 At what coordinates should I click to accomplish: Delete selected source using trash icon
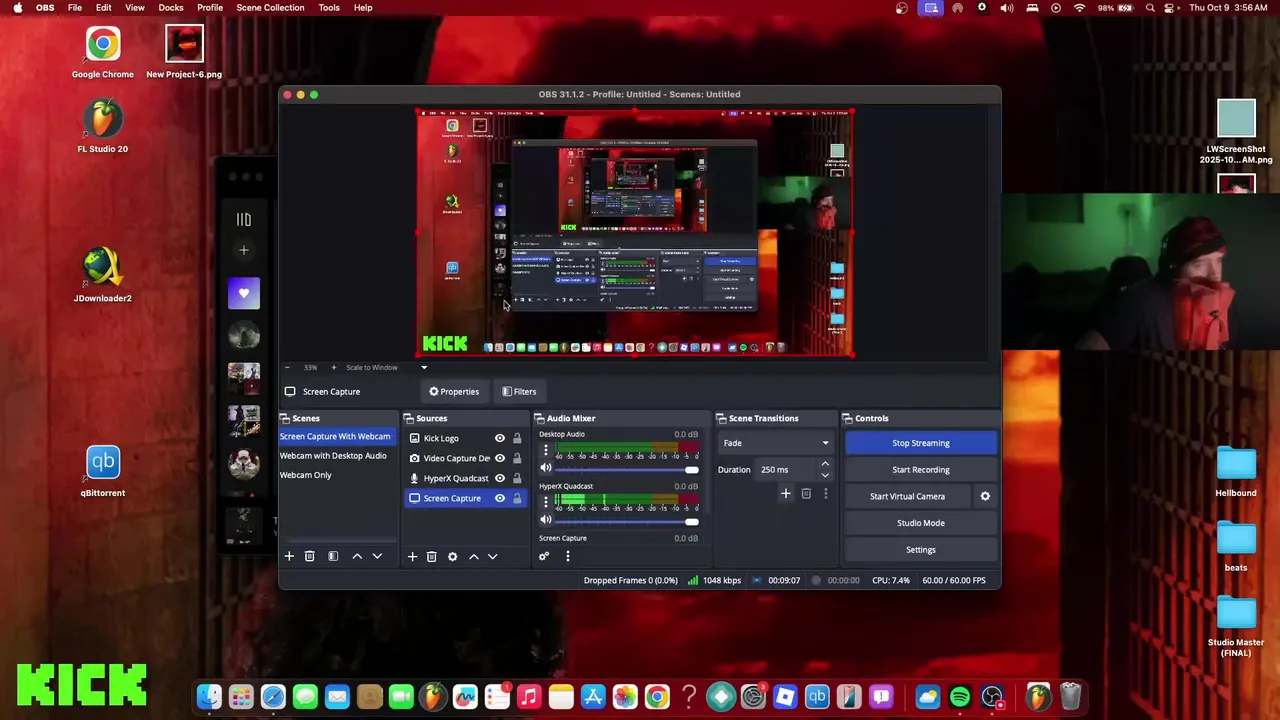click(x=432, y=556)
